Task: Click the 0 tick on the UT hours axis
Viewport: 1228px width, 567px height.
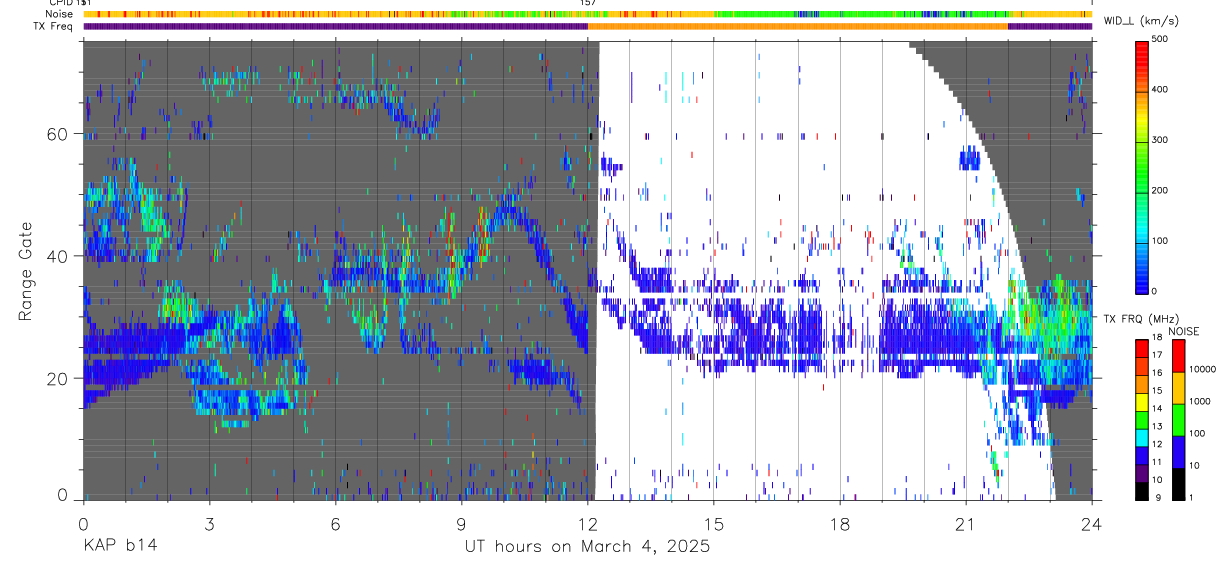Action: [83, 523]
